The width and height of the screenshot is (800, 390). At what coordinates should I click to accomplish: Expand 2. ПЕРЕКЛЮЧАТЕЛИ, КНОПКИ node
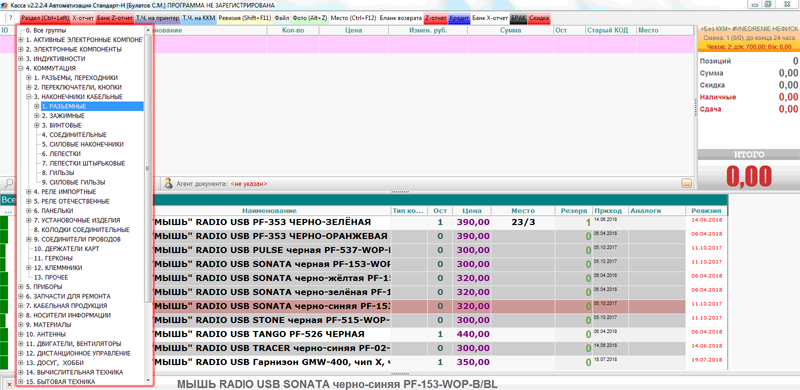(x=29, y=87)
